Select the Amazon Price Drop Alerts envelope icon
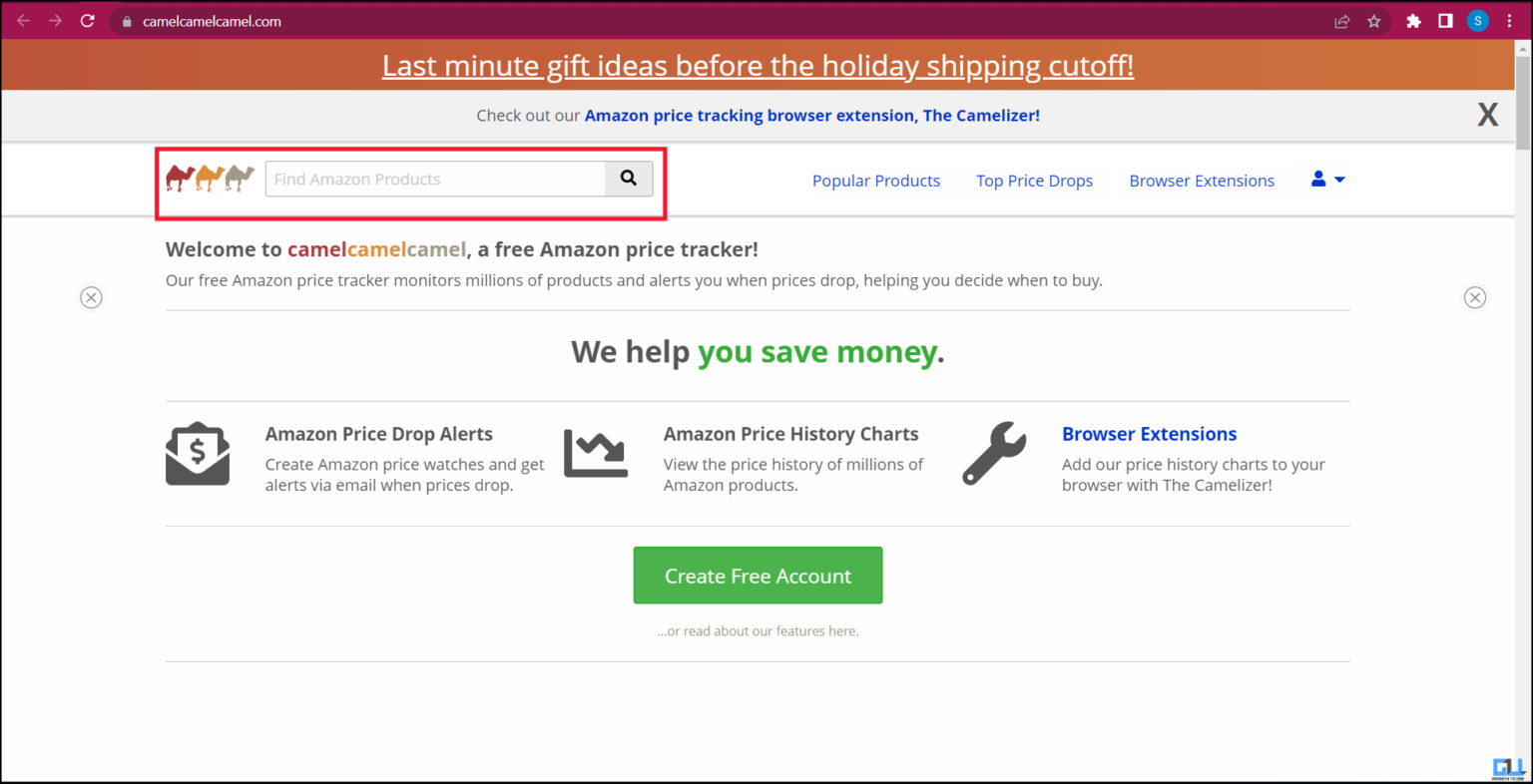 tap(198, 452)
